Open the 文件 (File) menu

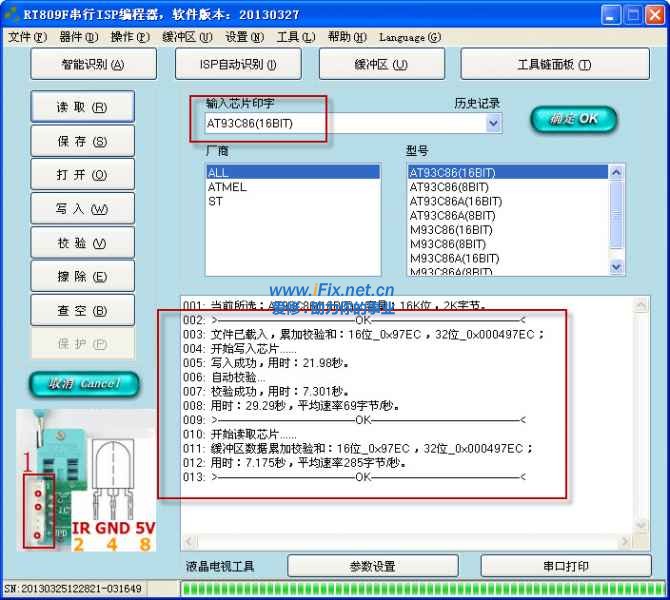tap(27, 37)
